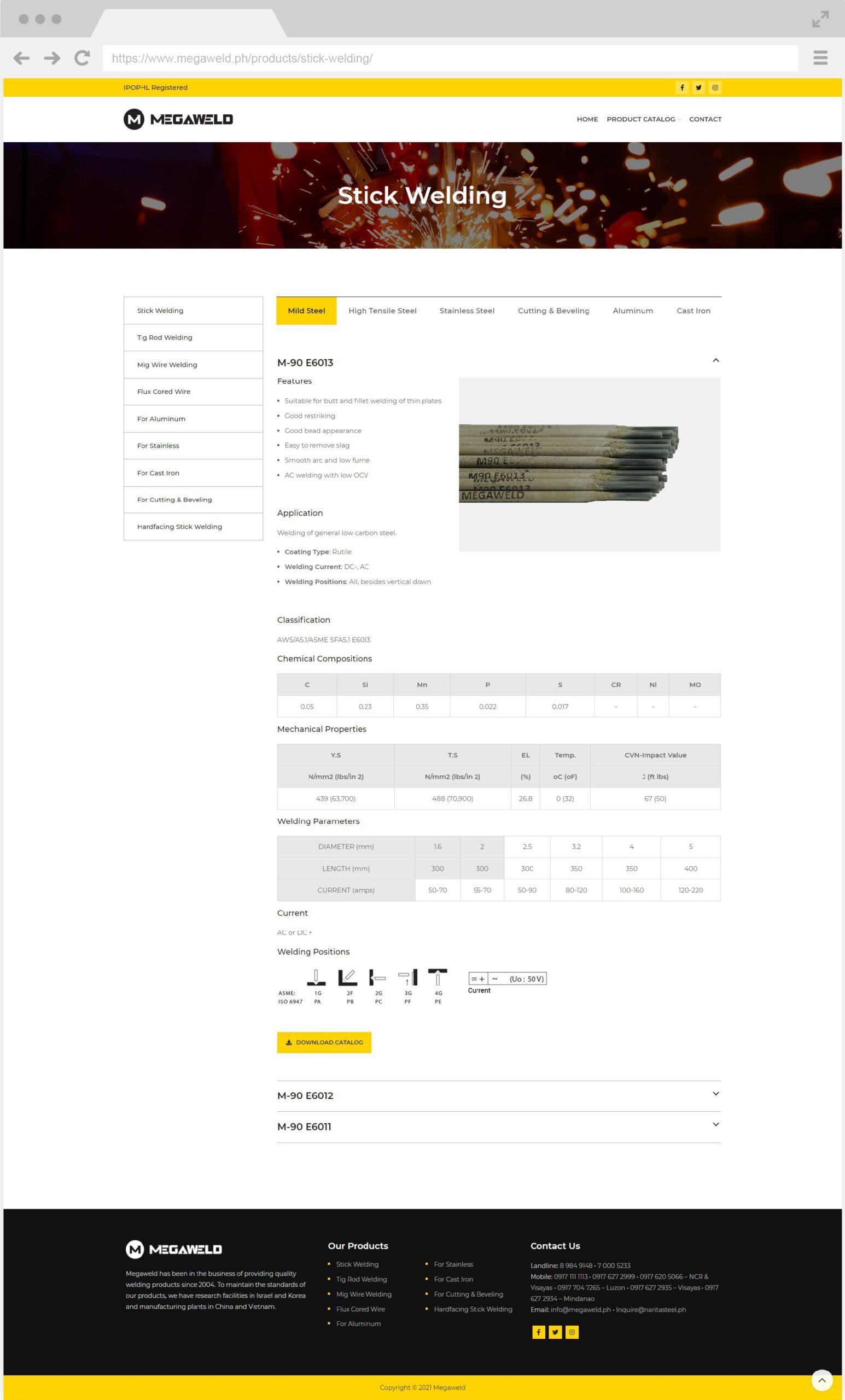Switch to High Tensile Steel tab
This screenshot has height=1400, width=845.
pyautogui.click(x=382, y=311)
